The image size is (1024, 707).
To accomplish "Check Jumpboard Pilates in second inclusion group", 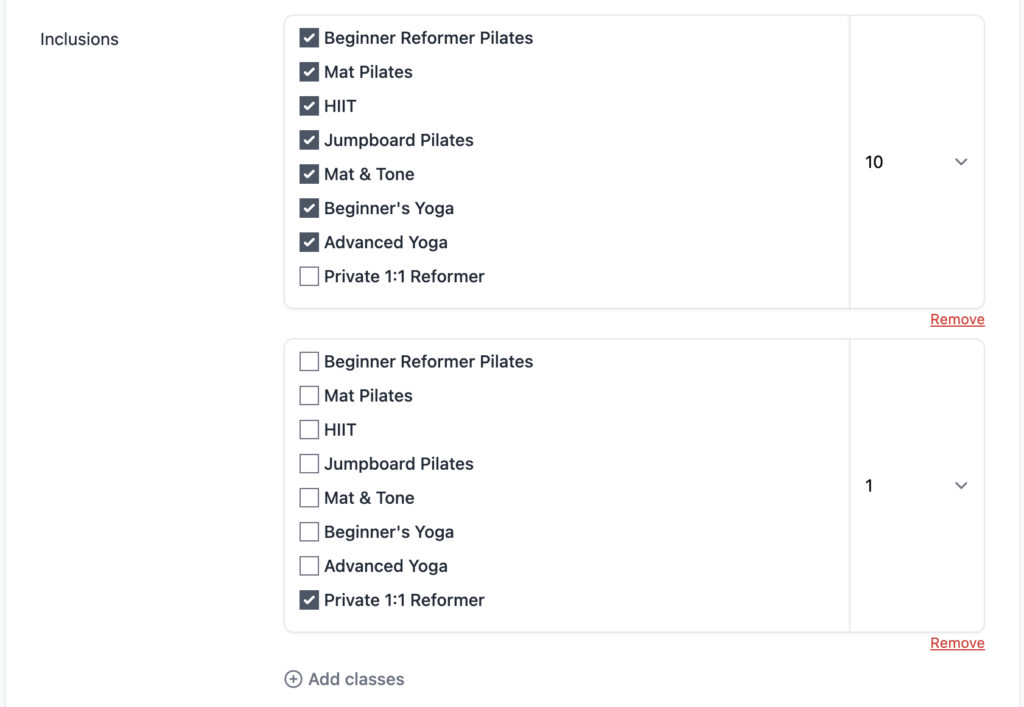I will coord(309,464).
